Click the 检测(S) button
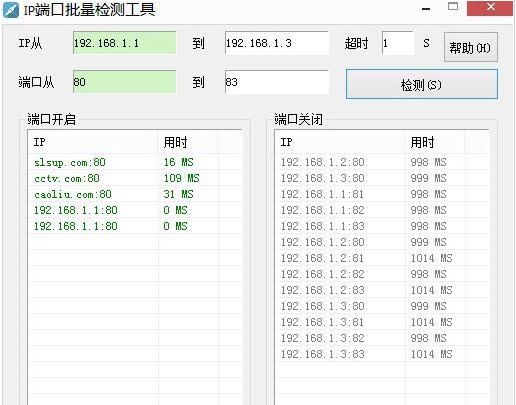The width and height of the screenshot is (516, 405). [422, 84]
